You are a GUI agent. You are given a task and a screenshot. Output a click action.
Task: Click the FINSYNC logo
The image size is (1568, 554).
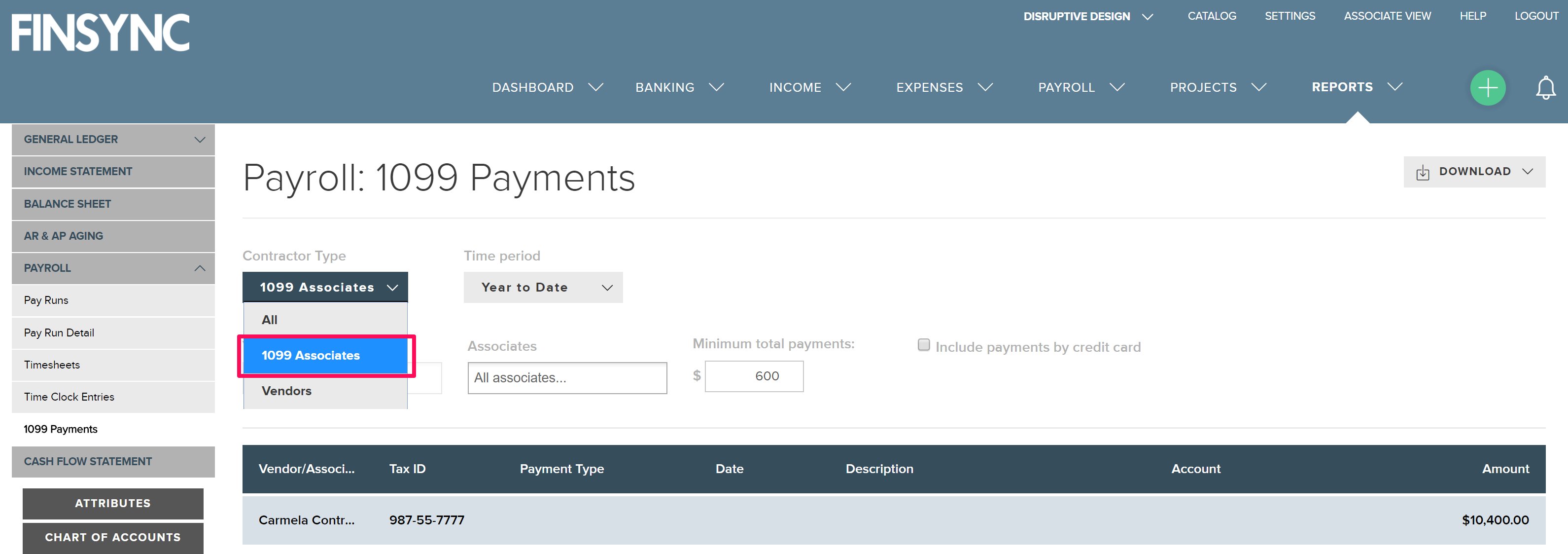click(x=101, y=32)
